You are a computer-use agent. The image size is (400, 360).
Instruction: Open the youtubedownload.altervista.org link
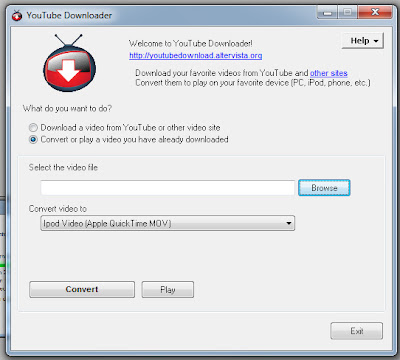196,55
